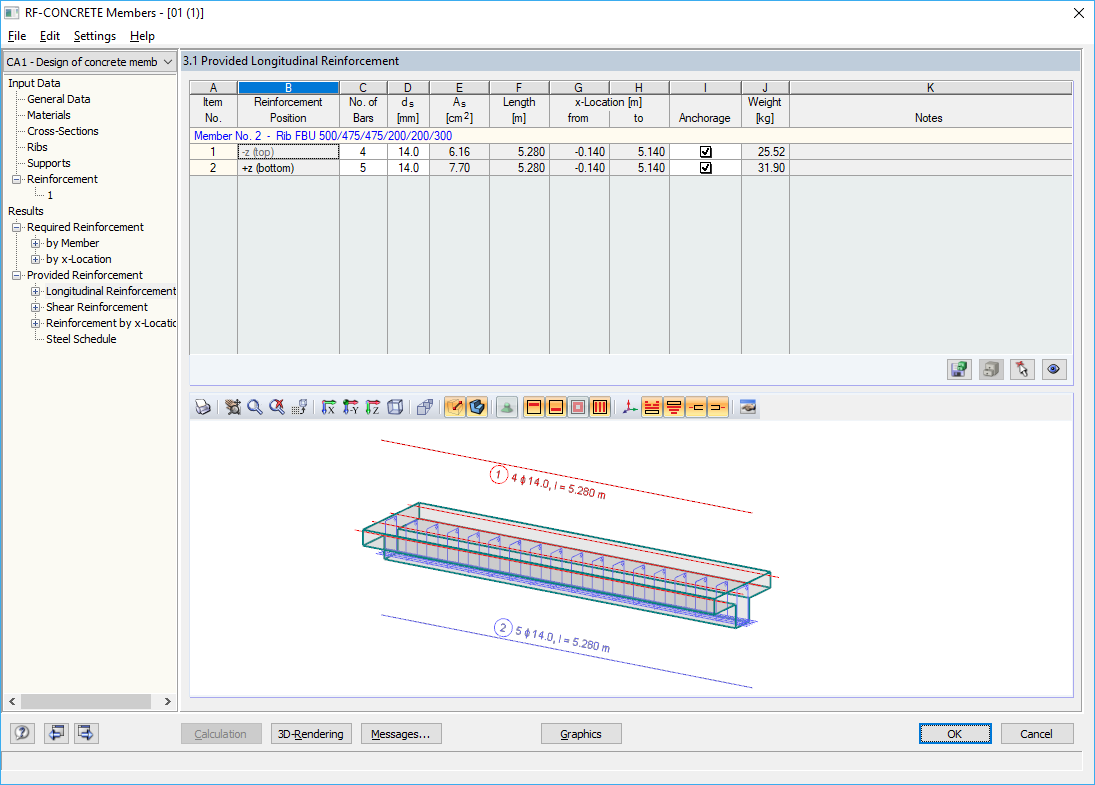This screenshot has width=1095, height=785.
Task: Confirm with the OK button
Action: (955, 734)
